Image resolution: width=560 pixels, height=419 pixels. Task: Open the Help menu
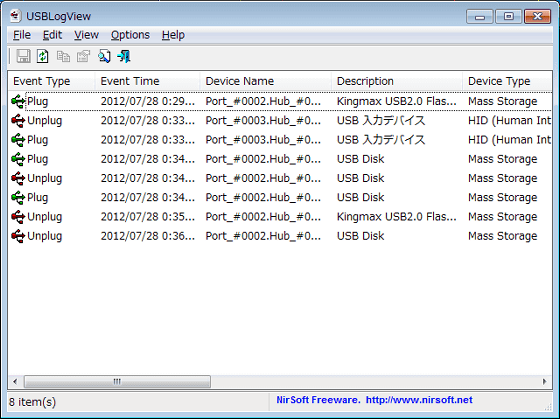(x=173, y=35)
